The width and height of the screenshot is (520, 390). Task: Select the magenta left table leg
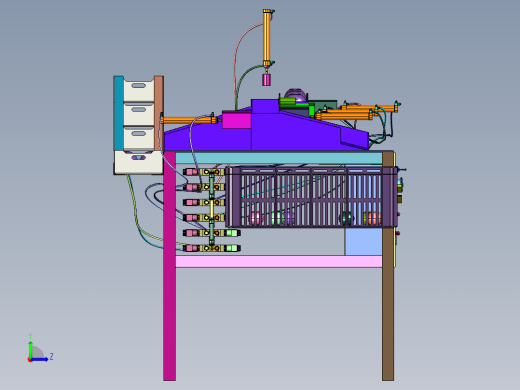[169, 266]
